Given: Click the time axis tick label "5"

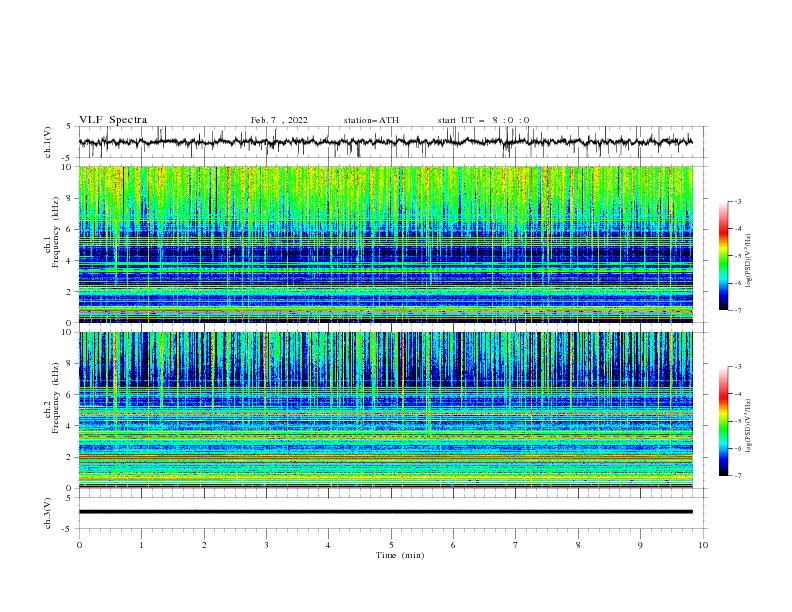Looking at the screenshot, I should point(391,545).
